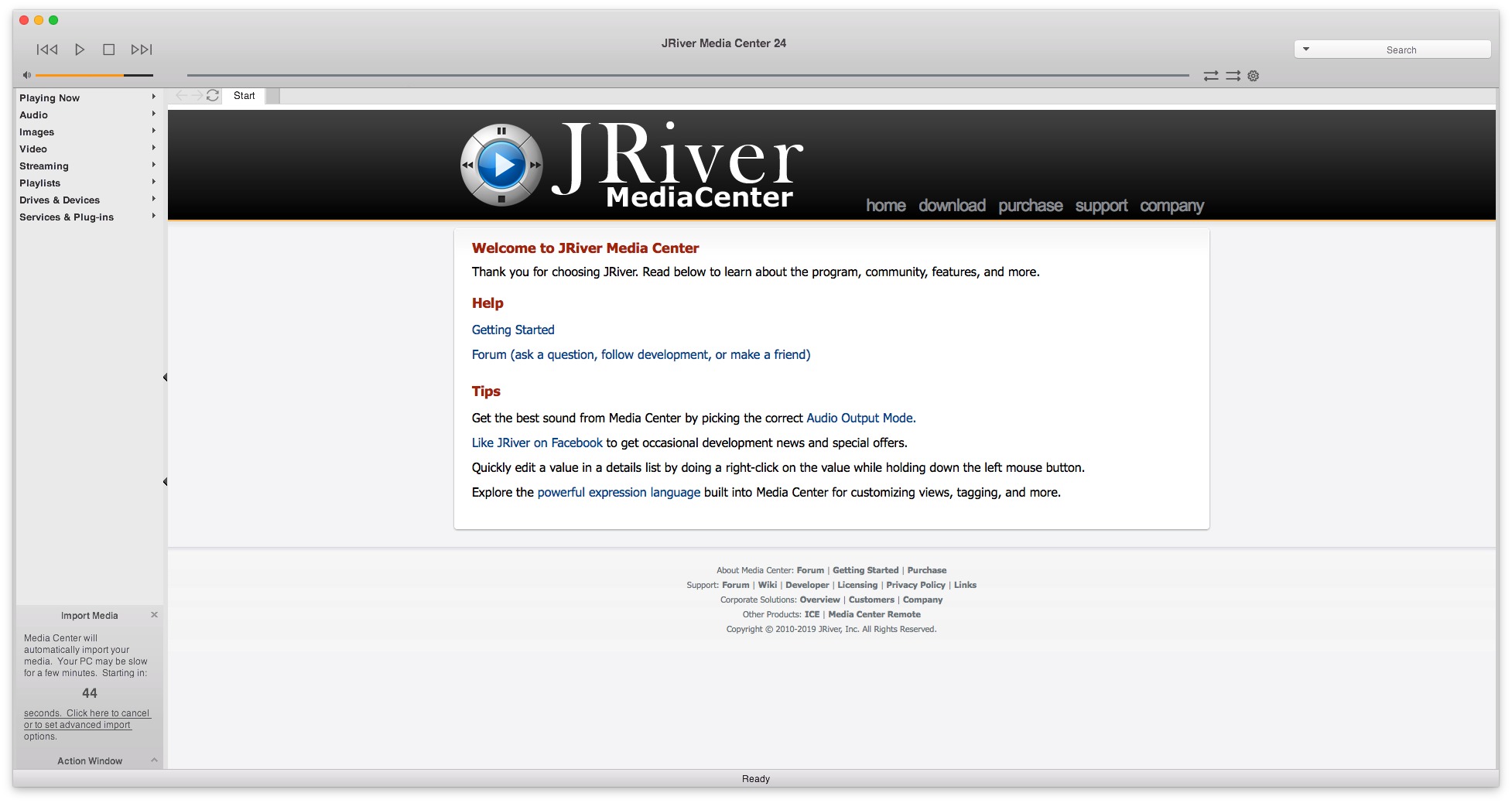Viewport: 1512px width, 803px height.
Task: Seek along the playback position bar
Action: pyautogui.click(x=688, y=75)
